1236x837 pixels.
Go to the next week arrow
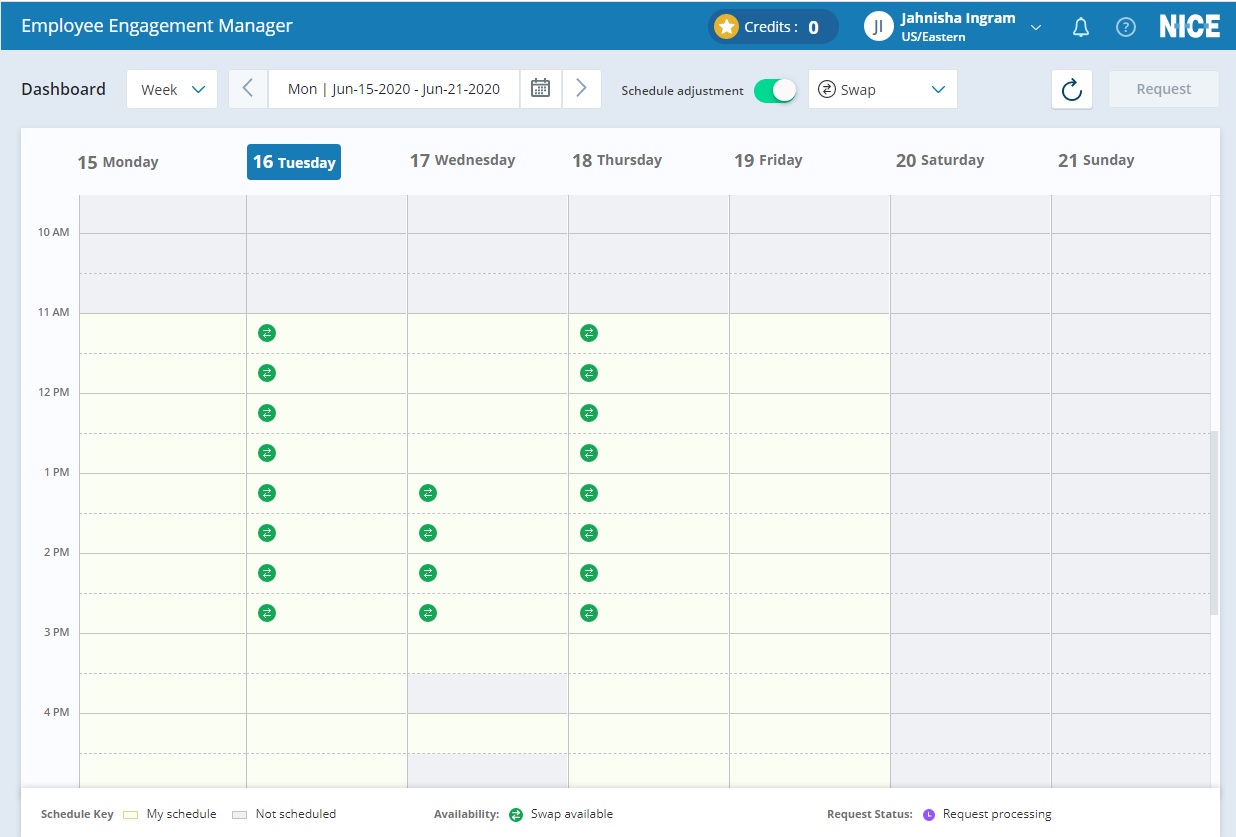[x=581, y=89]
